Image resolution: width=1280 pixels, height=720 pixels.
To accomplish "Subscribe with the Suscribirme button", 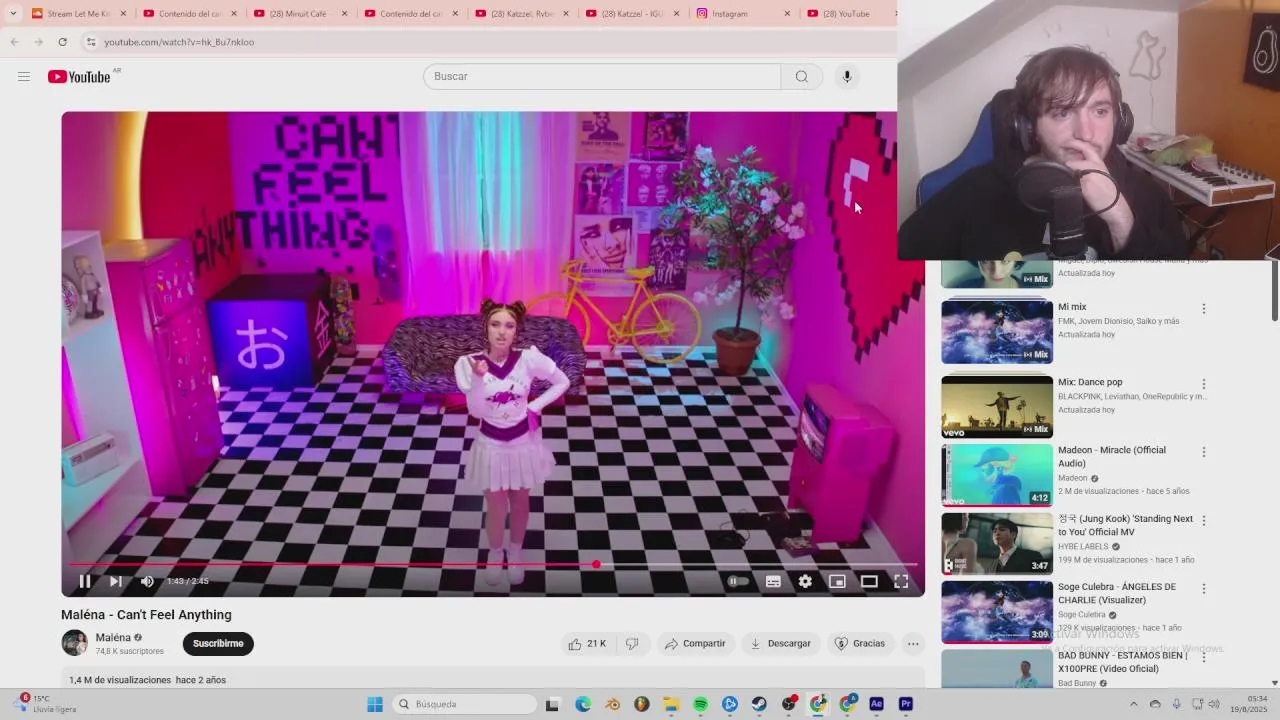I will (x=218, y=644).
